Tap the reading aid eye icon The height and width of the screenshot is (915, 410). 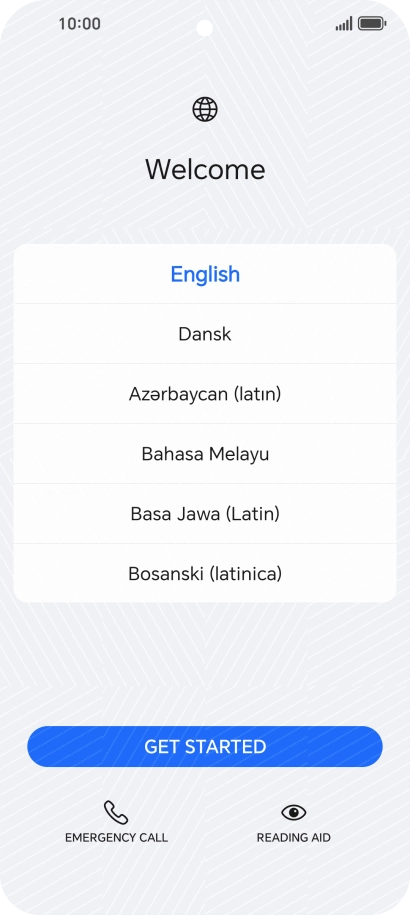293,812
